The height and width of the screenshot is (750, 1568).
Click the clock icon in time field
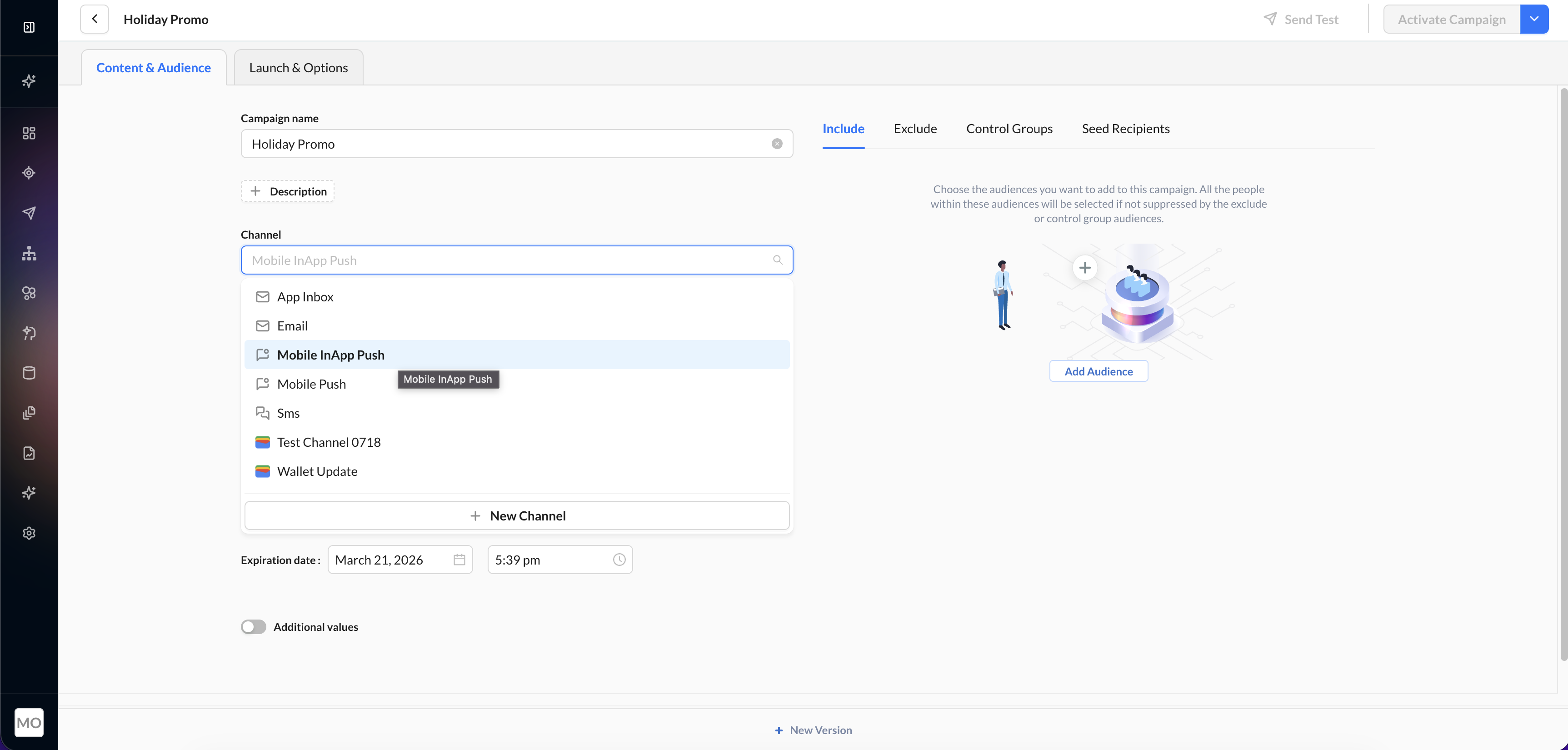[619, 560]
